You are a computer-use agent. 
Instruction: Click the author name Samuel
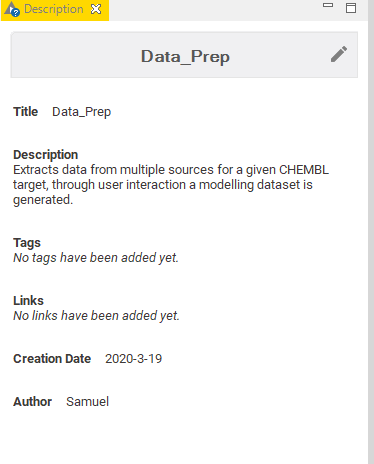[88, 402]
